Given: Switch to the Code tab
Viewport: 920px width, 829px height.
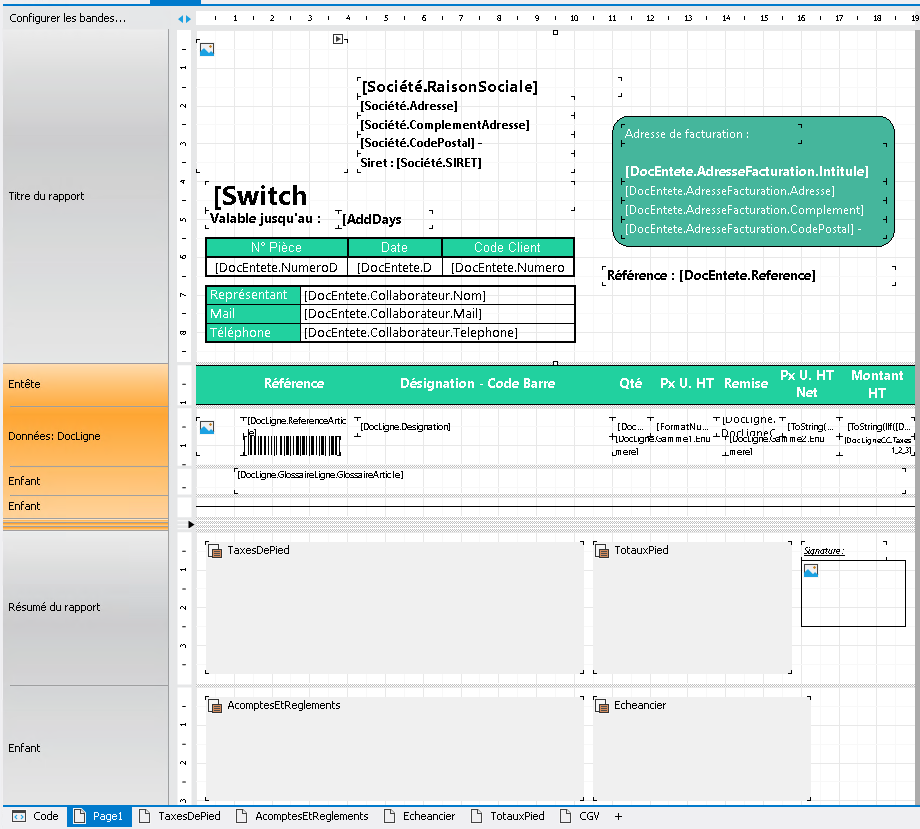Looking at the screenshot, I should (x=35, y=816).
